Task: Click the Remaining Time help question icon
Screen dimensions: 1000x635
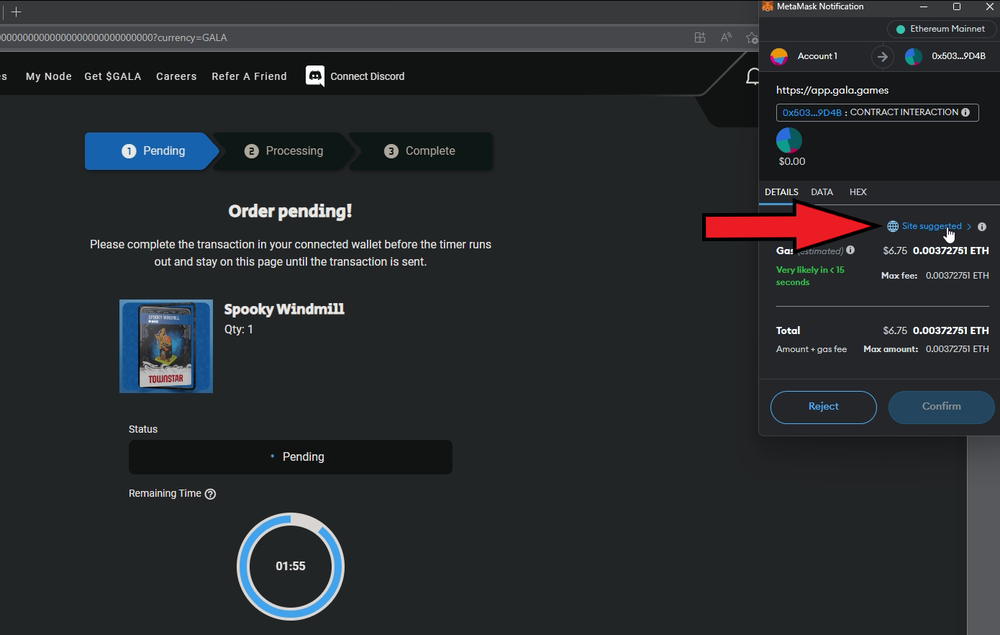Action: tap(210, 494)
